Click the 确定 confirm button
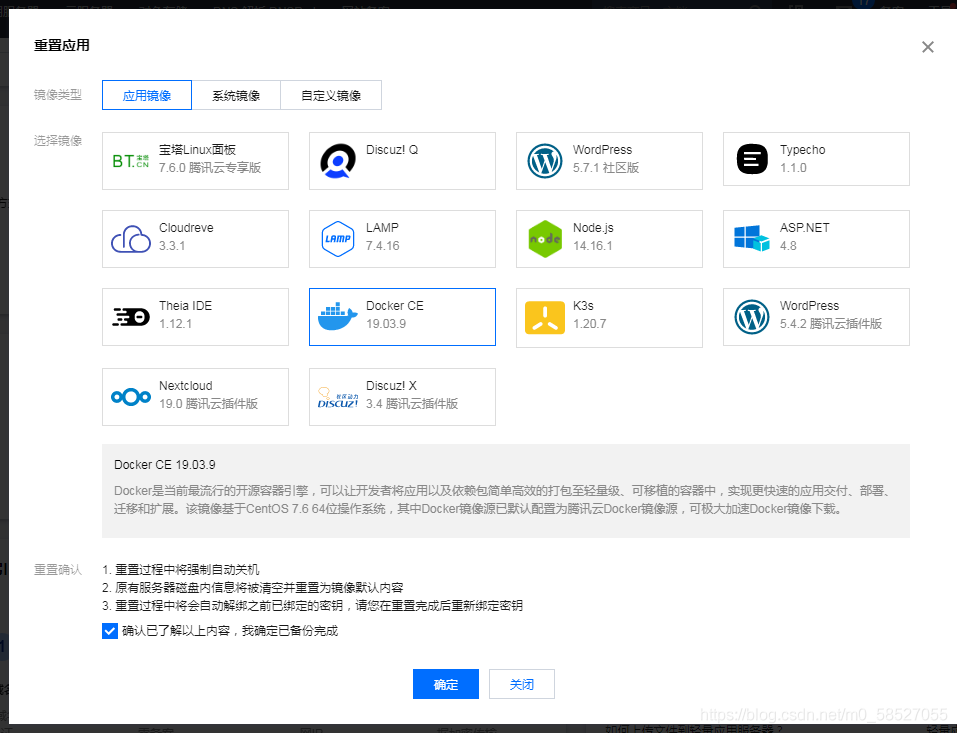The height and width of the screenshot is (733, 957). [445, 684]
